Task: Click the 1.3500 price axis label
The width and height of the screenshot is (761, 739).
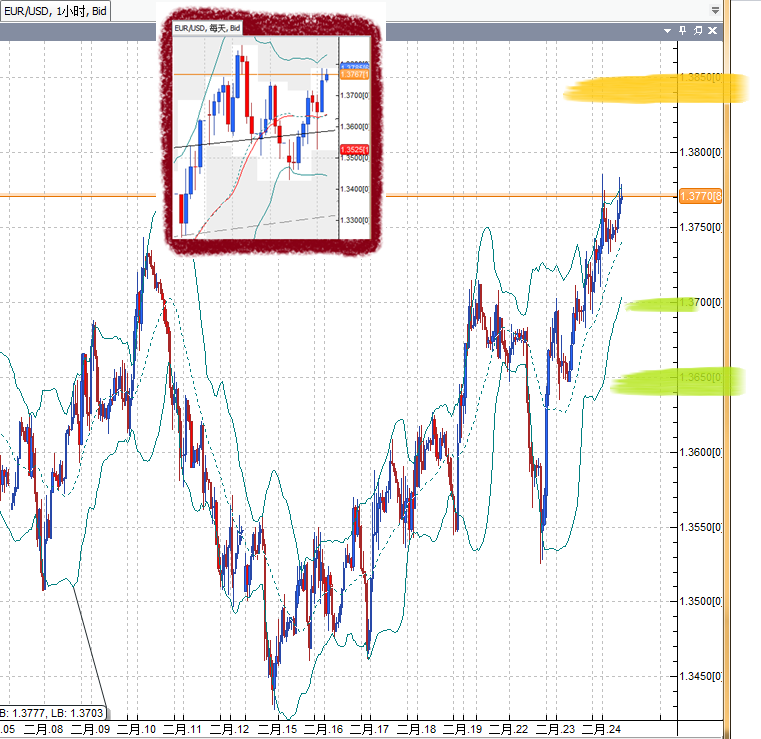Action: (700, 601)
